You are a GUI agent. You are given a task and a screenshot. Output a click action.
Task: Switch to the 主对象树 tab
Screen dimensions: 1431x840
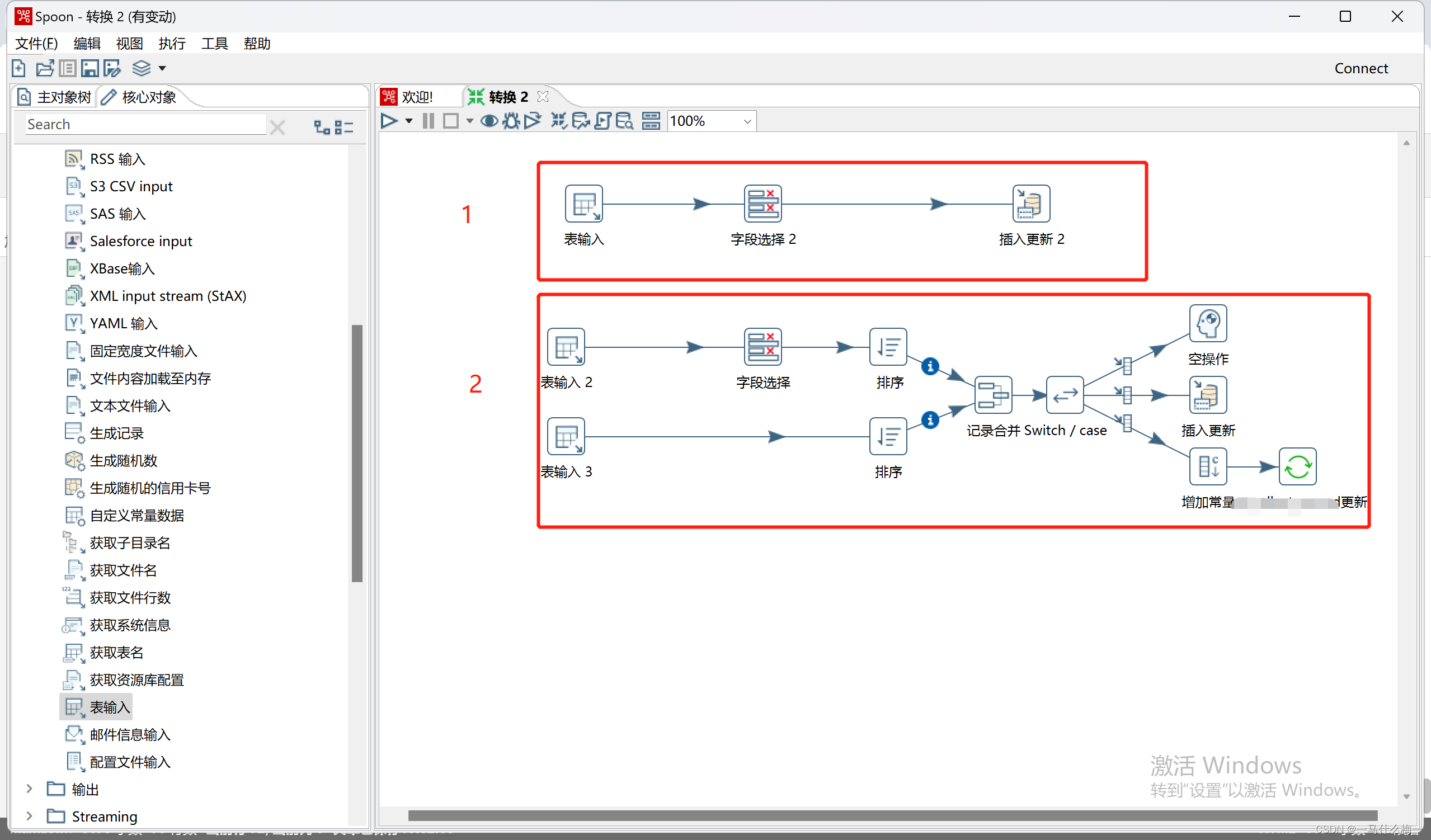(54, 97)
